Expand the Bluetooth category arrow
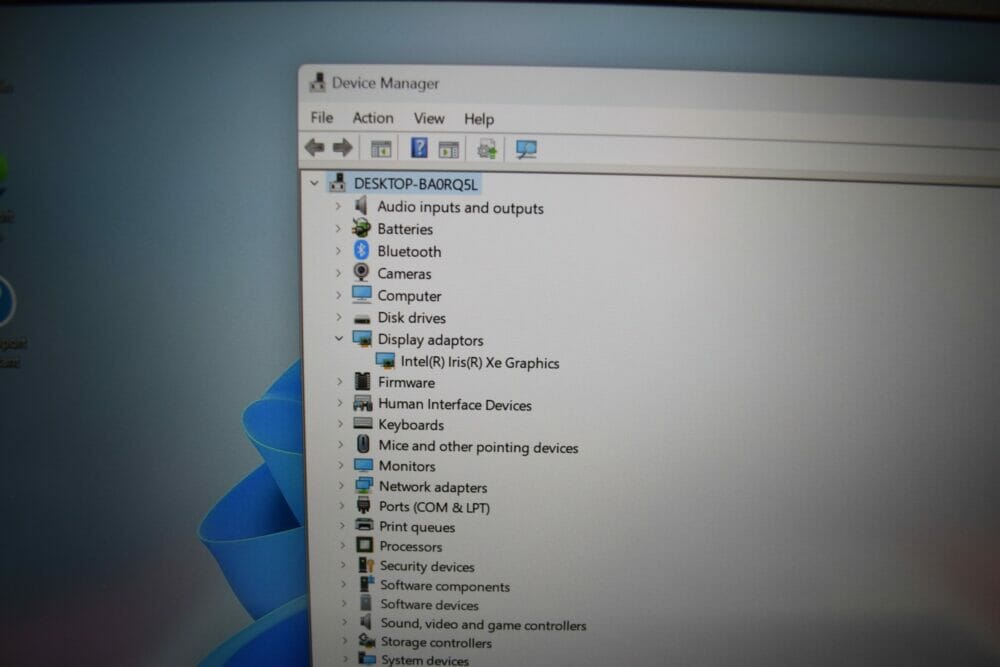This screenshot has height=667, width=1000. pyautogui.click(x=339, y=251)
